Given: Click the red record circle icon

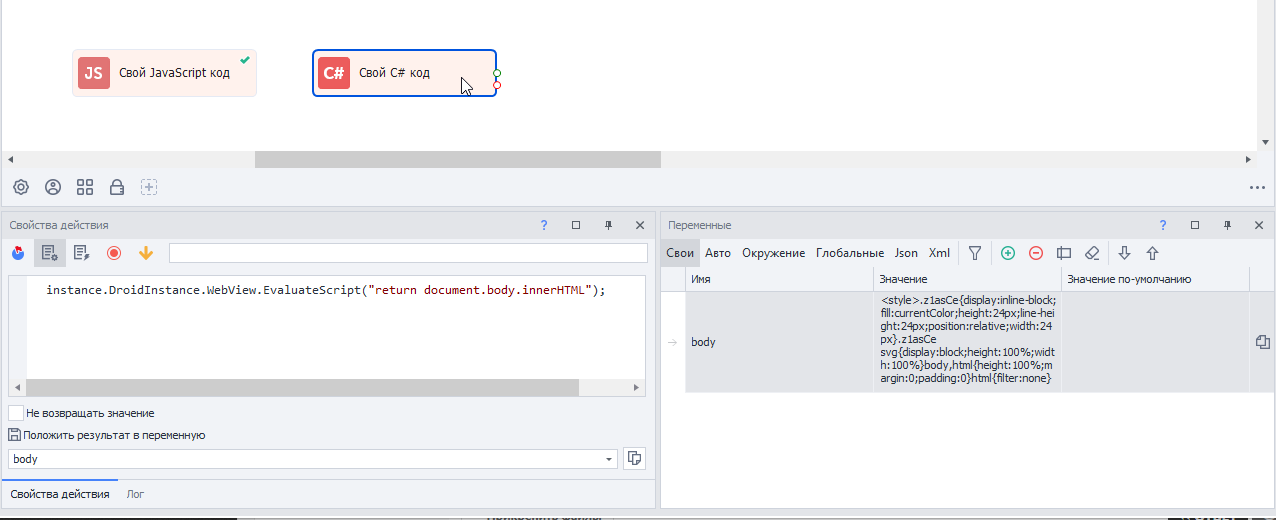Looking at the screenshot, I should point(114,253).
